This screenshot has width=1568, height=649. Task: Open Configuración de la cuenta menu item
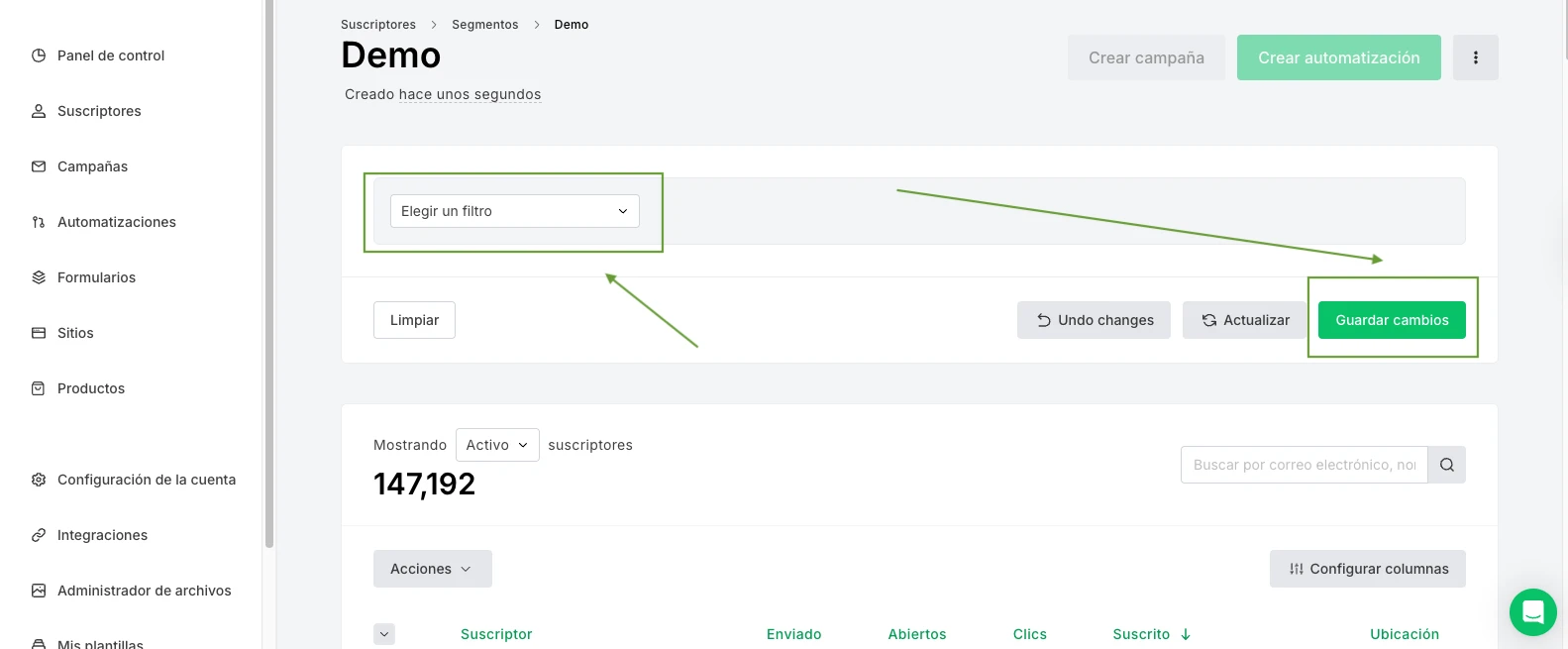(x=146, y=480)
